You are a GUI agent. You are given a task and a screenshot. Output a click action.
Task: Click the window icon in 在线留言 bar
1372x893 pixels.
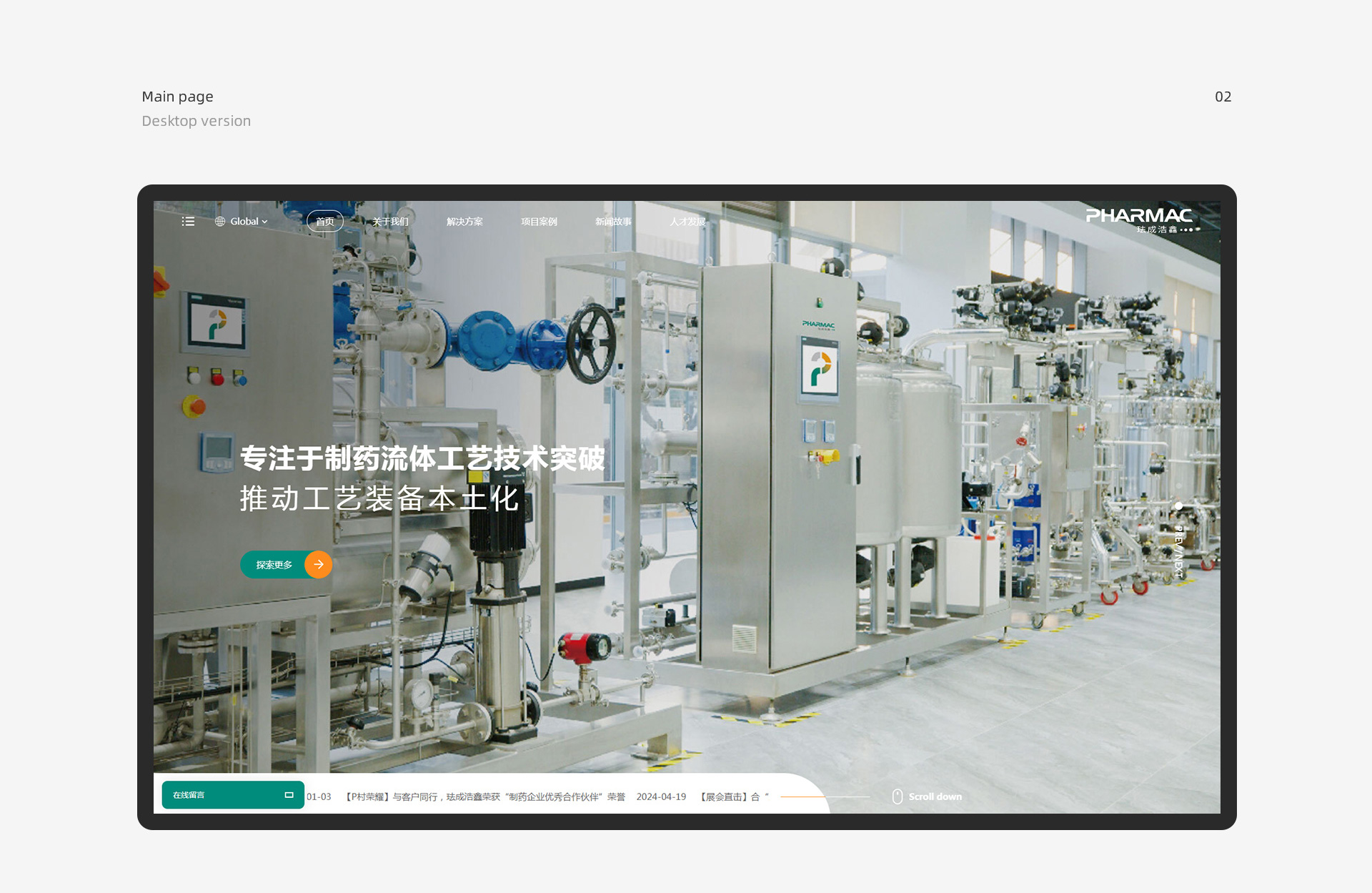tap(289, 795)
